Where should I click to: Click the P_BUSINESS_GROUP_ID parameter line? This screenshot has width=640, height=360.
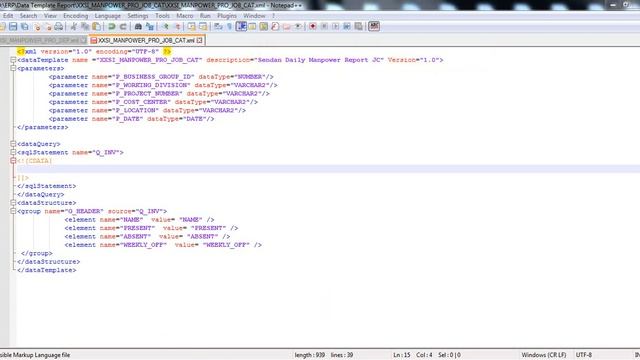161,77
